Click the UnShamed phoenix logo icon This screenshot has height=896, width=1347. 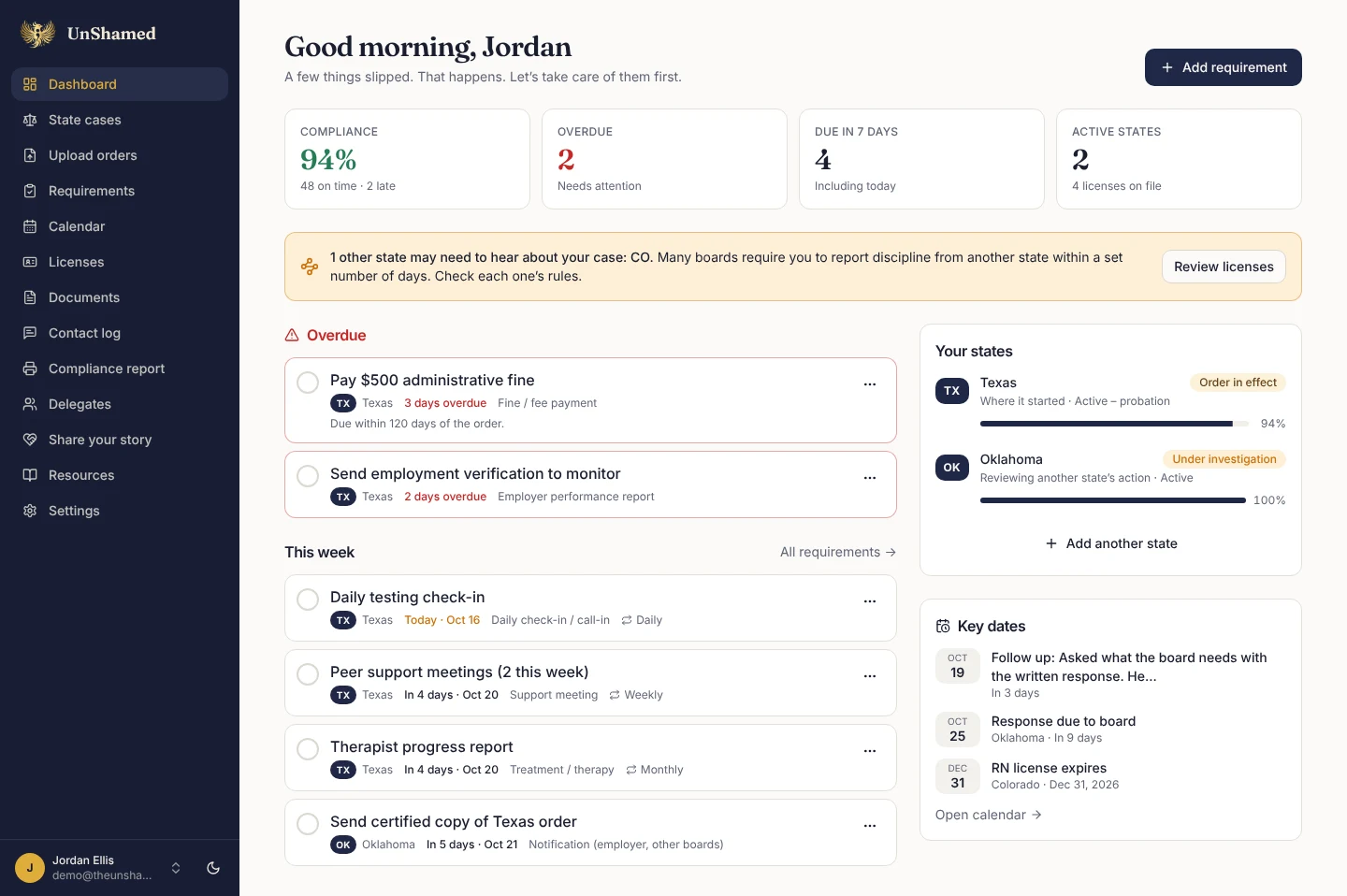(x=37, y=34)
